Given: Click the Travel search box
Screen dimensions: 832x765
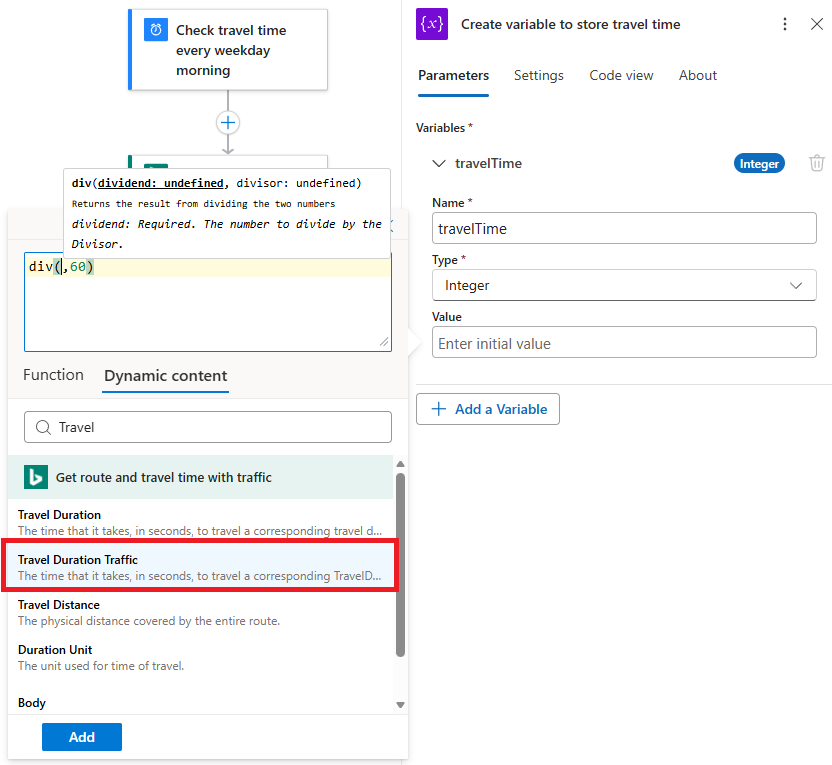Looking at the screenshot, I should [208, 427].
